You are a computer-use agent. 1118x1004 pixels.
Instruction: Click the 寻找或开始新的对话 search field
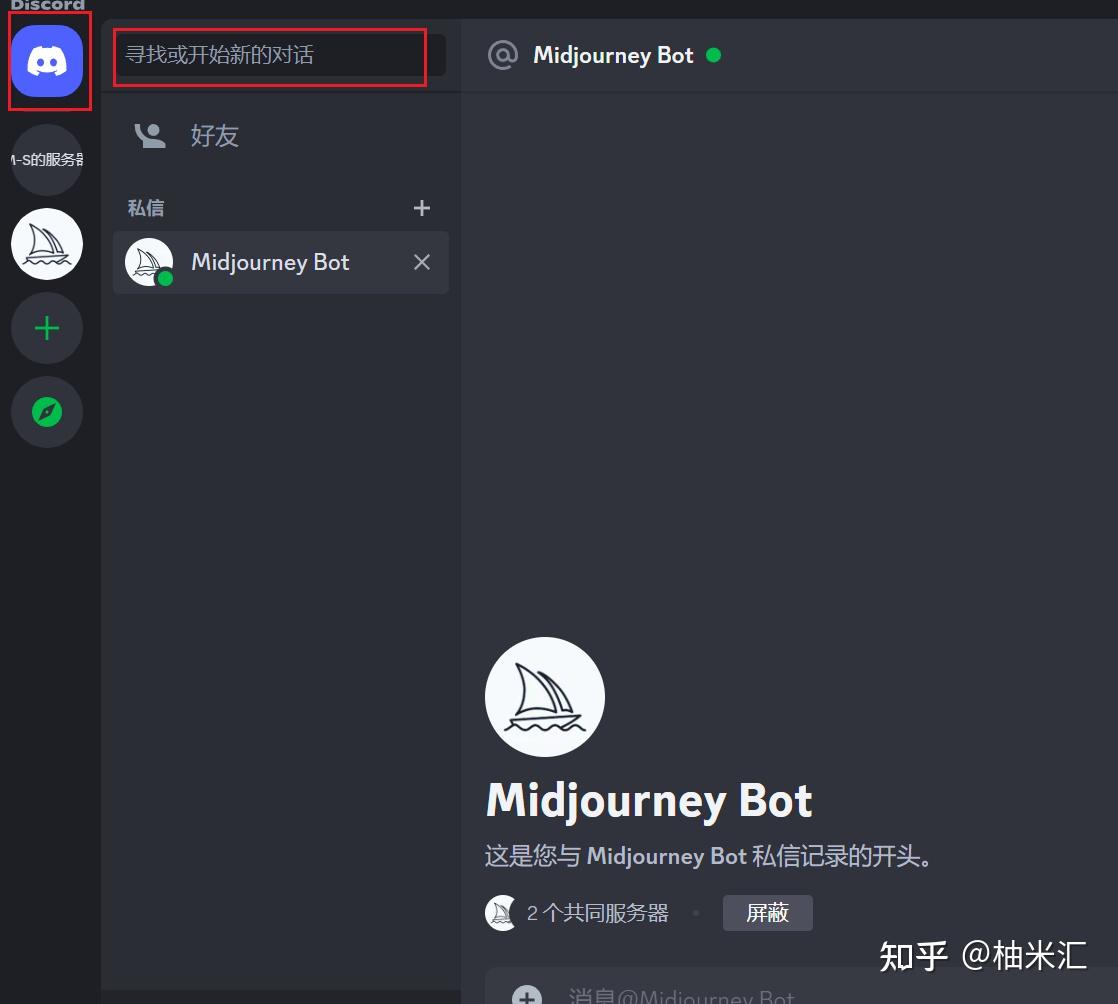click(268, 56)
